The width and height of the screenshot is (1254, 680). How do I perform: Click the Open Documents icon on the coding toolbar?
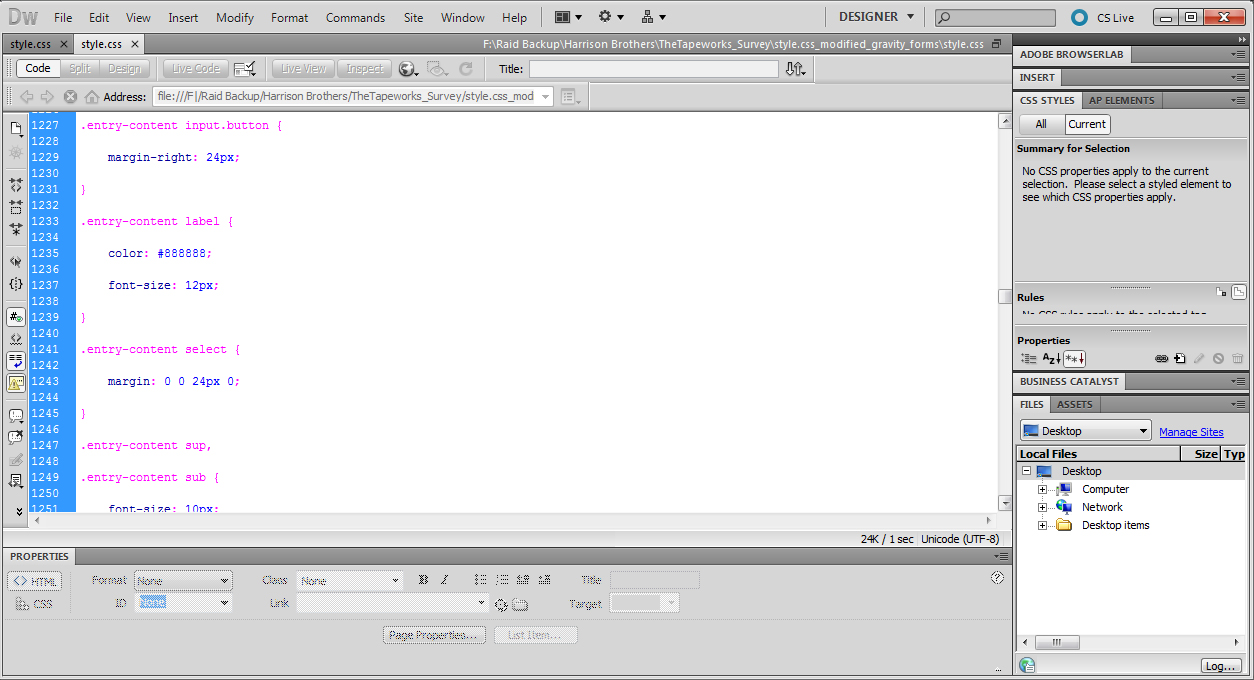click(16, 129)
